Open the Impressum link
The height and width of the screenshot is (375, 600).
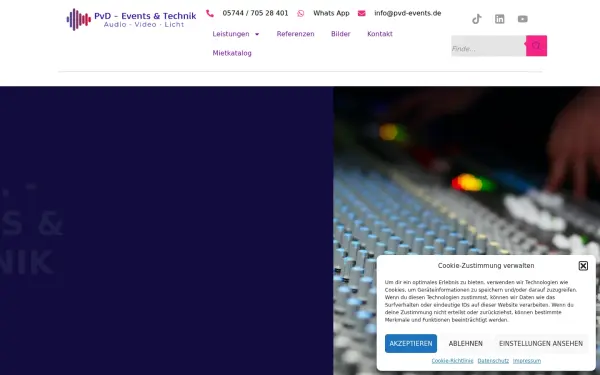coord(527,361)
